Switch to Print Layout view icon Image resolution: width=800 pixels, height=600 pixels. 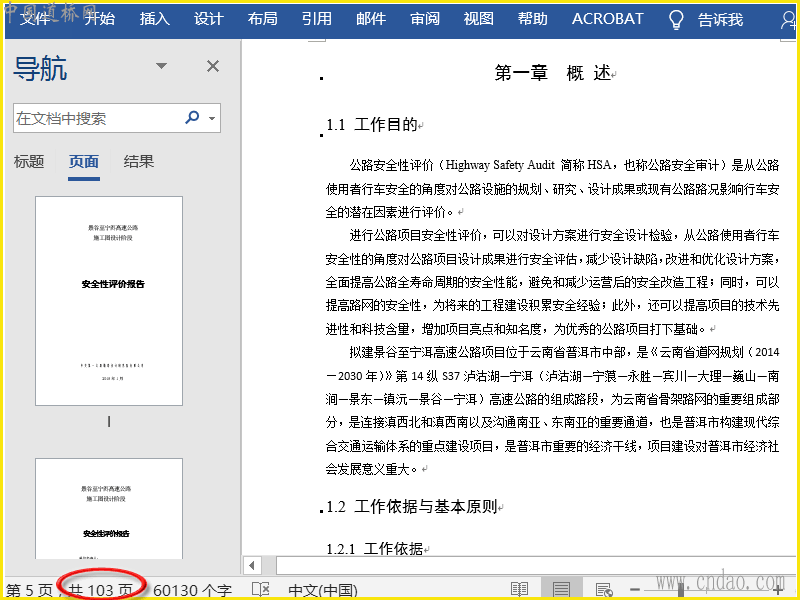(x=561, y=590)
